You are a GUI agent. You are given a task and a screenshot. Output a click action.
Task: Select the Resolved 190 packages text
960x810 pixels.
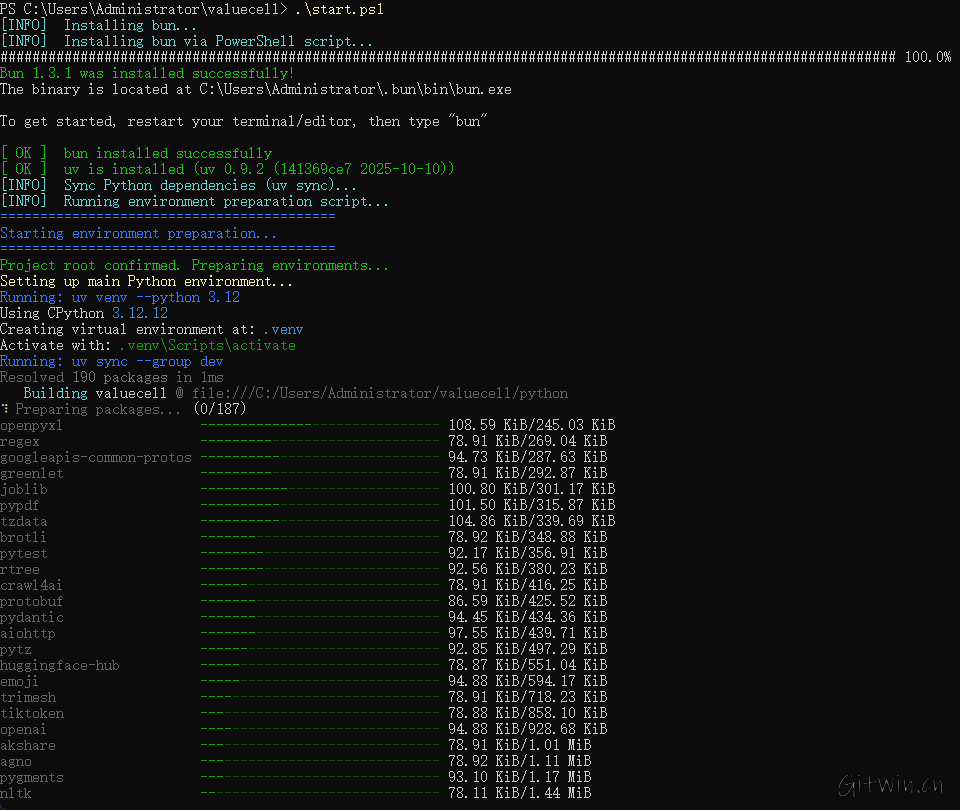(113, 378)
